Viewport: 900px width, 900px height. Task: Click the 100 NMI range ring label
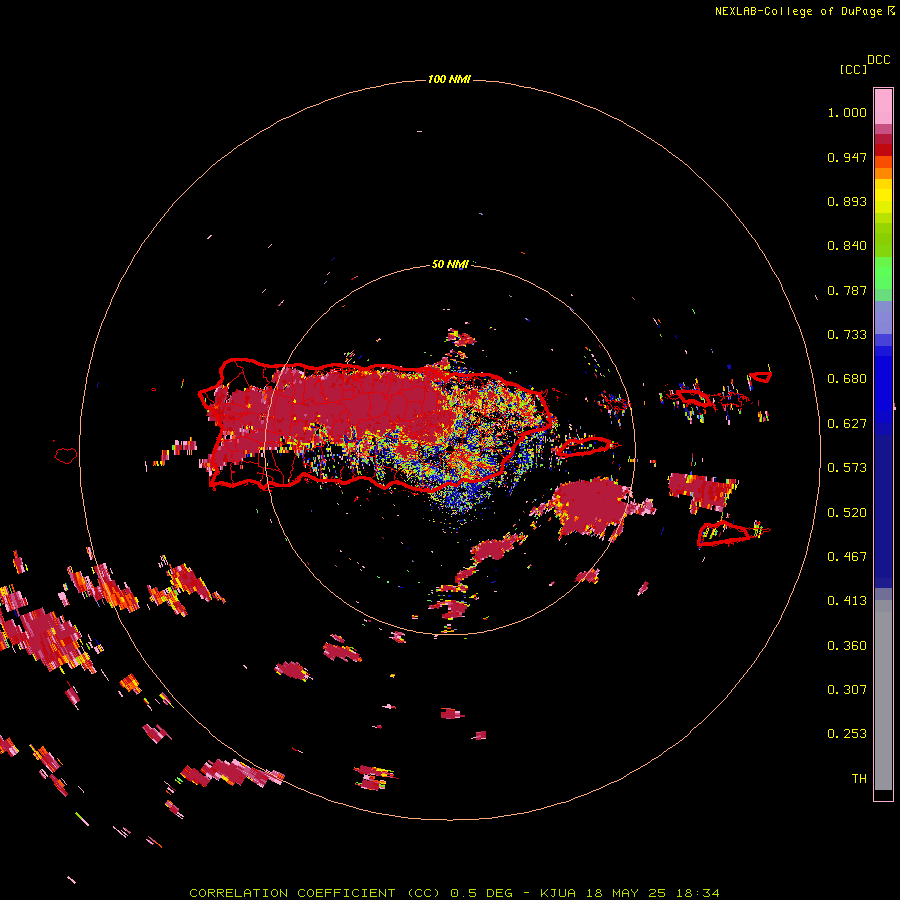(449, 79)
